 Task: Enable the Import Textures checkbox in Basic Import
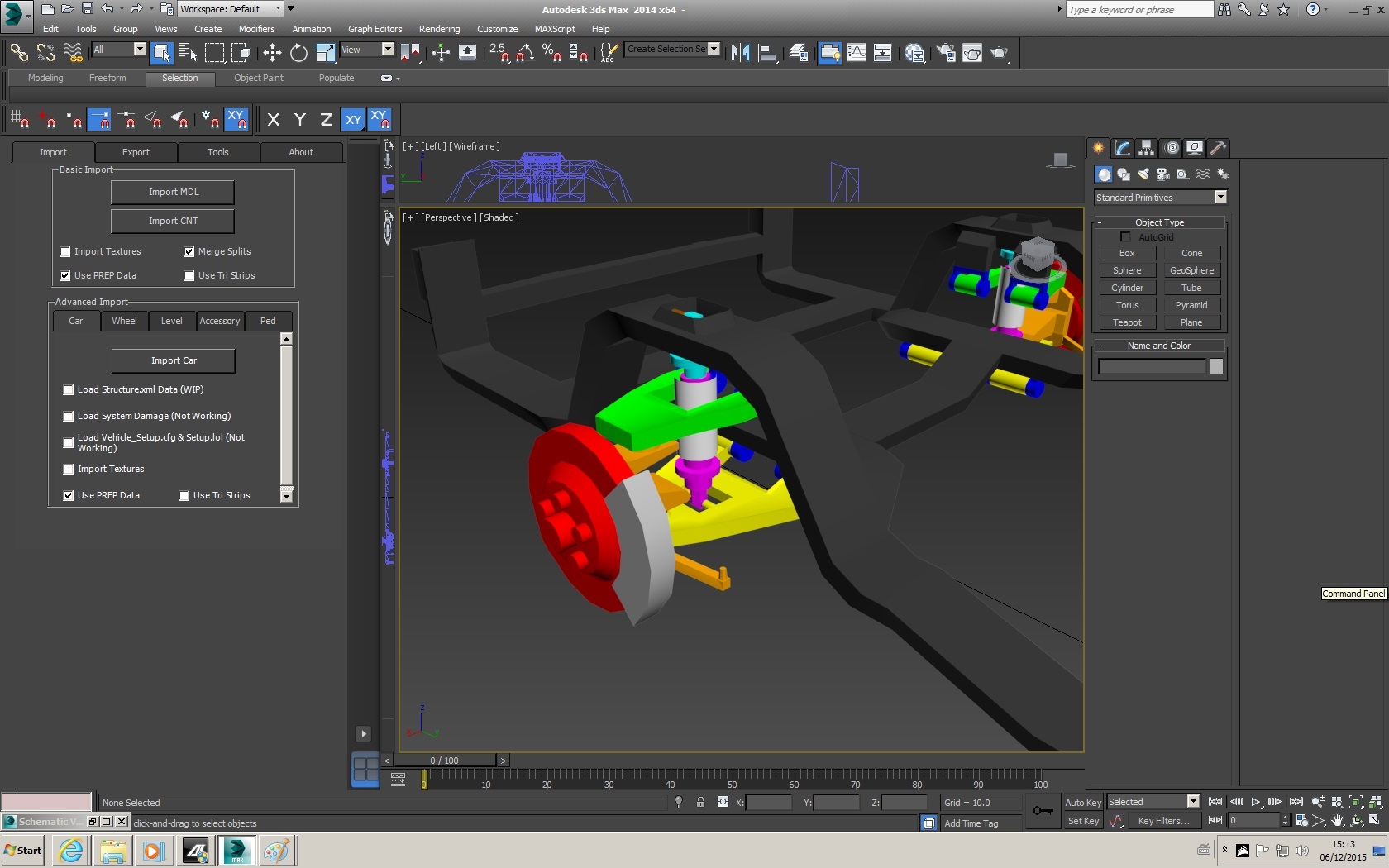pyautogui.click(x=65, y=252)
